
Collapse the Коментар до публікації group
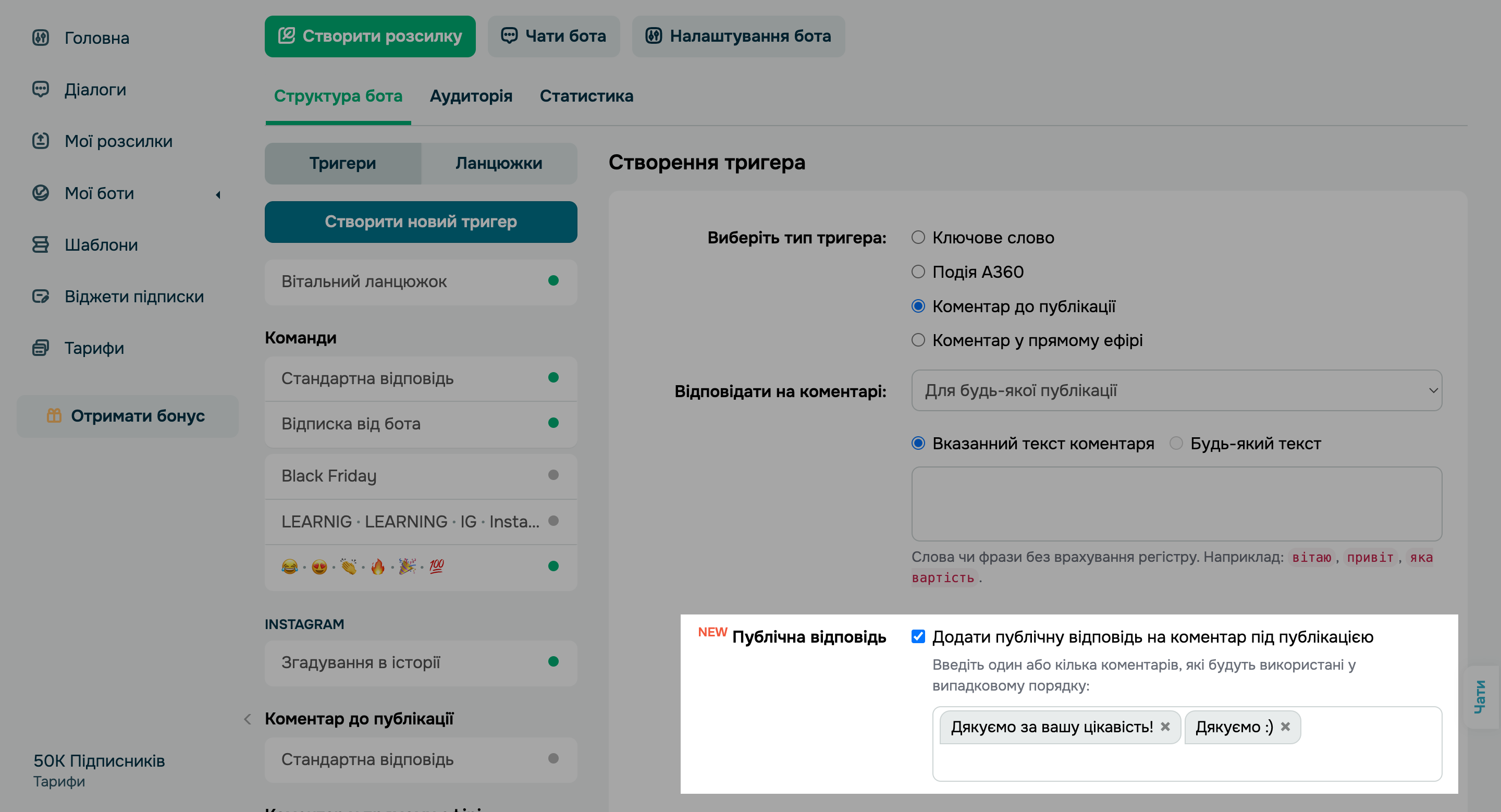[x=247, y=719]
